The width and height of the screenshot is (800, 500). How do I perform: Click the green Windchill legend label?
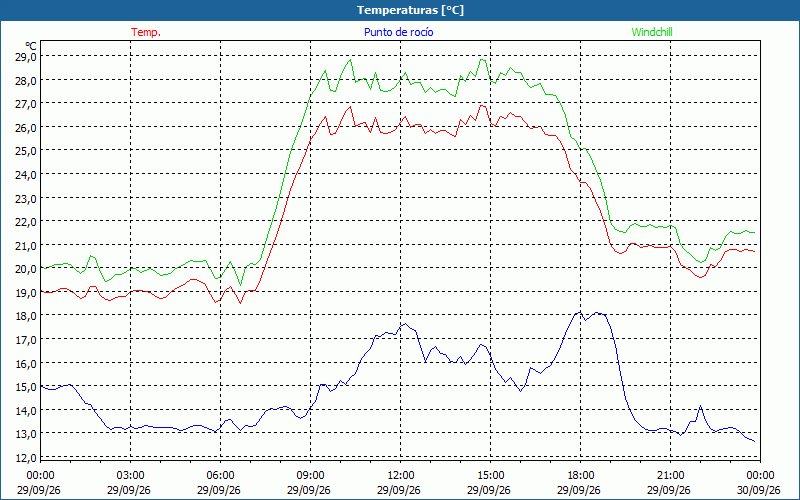point(652,32)
